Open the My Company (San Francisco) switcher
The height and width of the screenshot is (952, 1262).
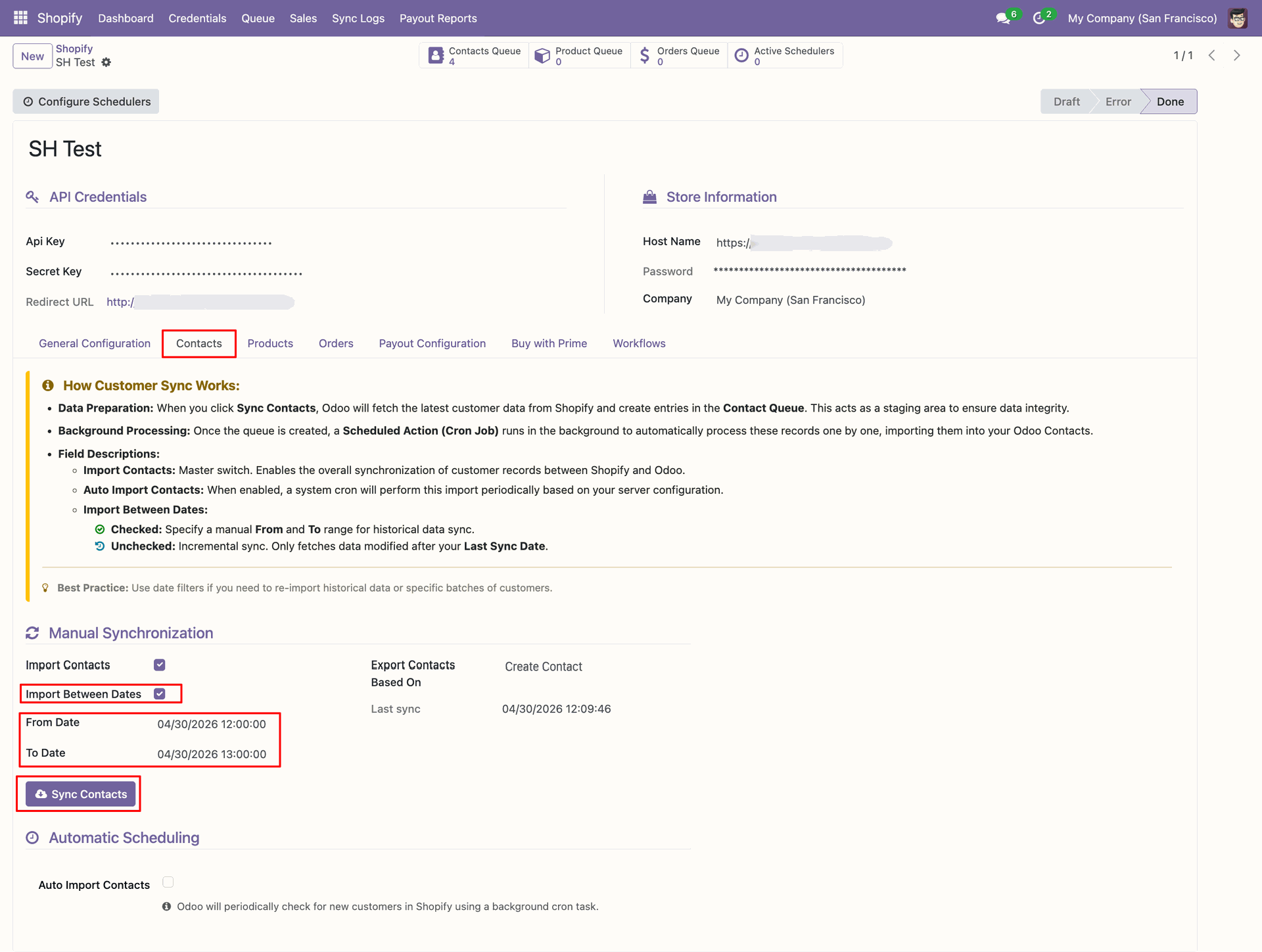1142,18
